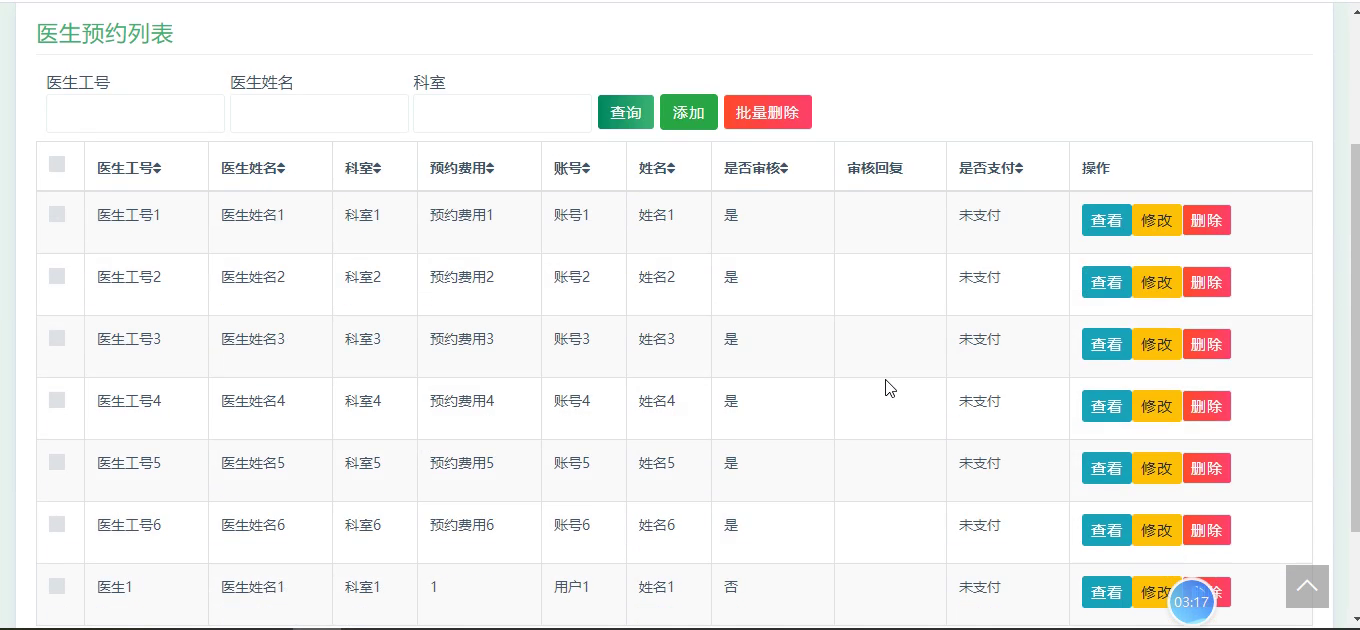
Task: Edit the 医生工号2 row
Action: 1157,282
